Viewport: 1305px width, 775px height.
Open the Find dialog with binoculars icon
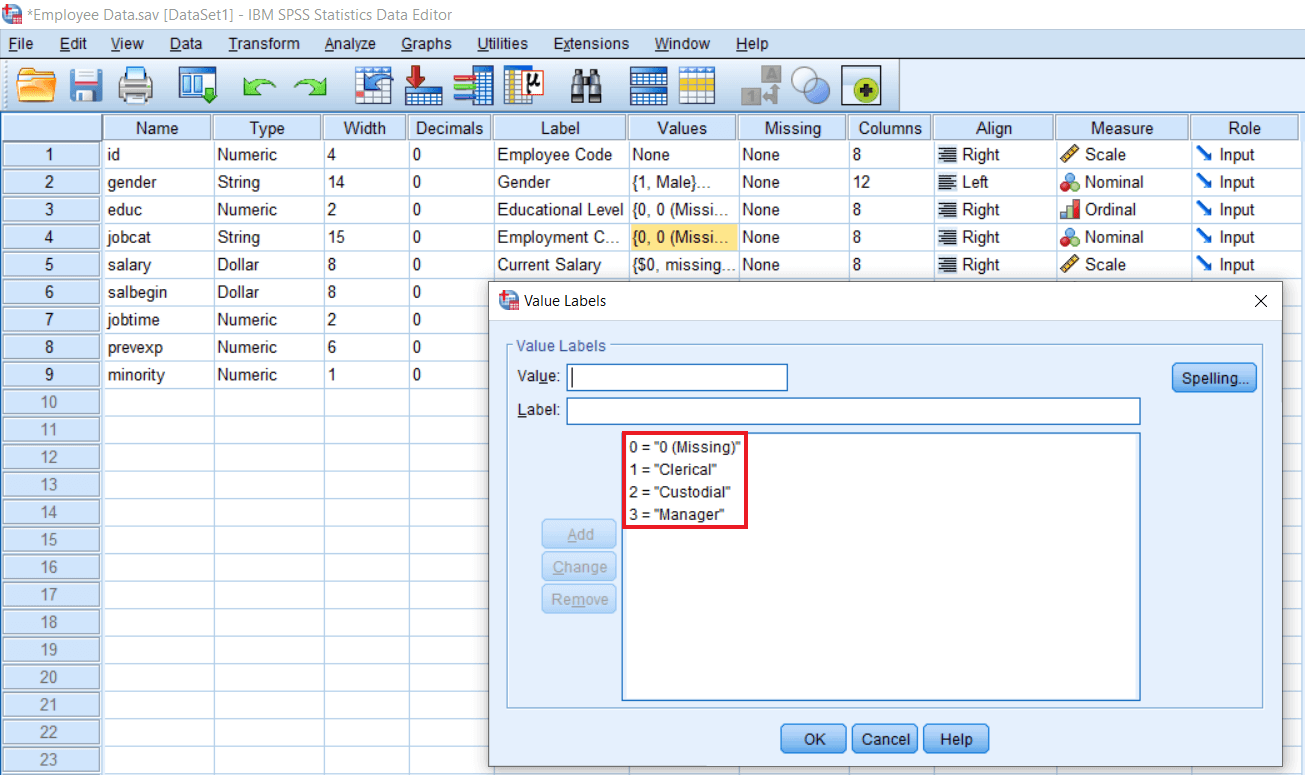click(x=587, y=86)
